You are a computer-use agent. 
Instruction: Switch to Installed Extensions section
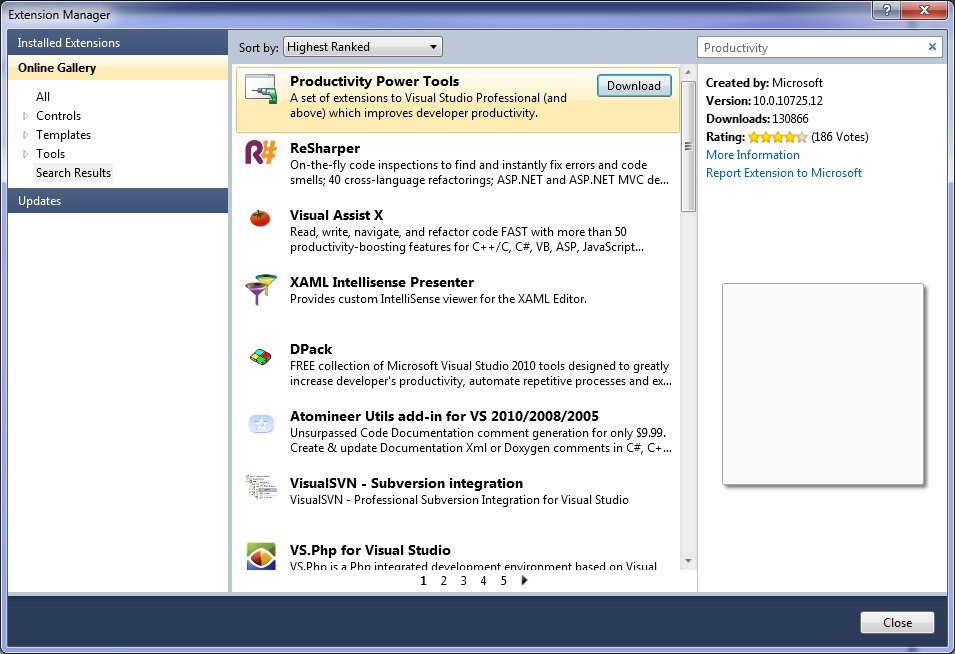tap(118, 43)
